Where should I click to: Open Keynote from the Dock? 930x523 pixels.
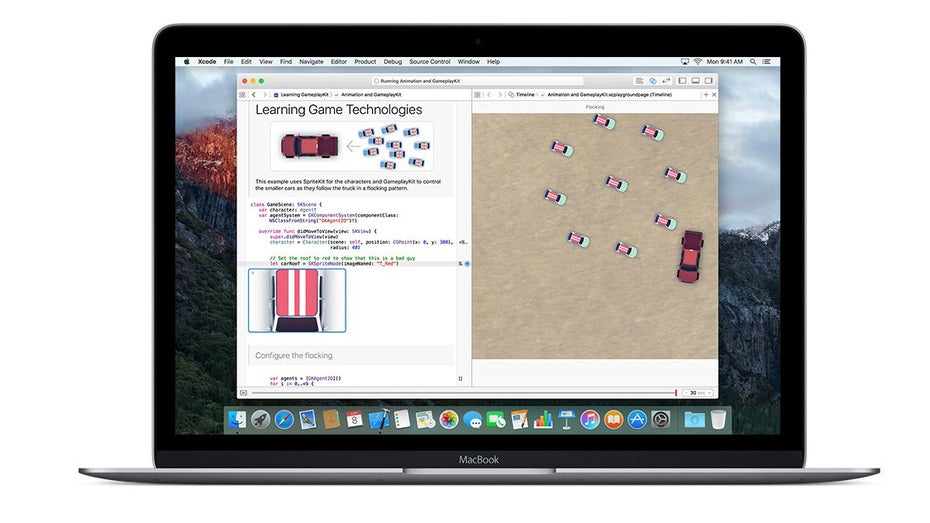(566, 420)
